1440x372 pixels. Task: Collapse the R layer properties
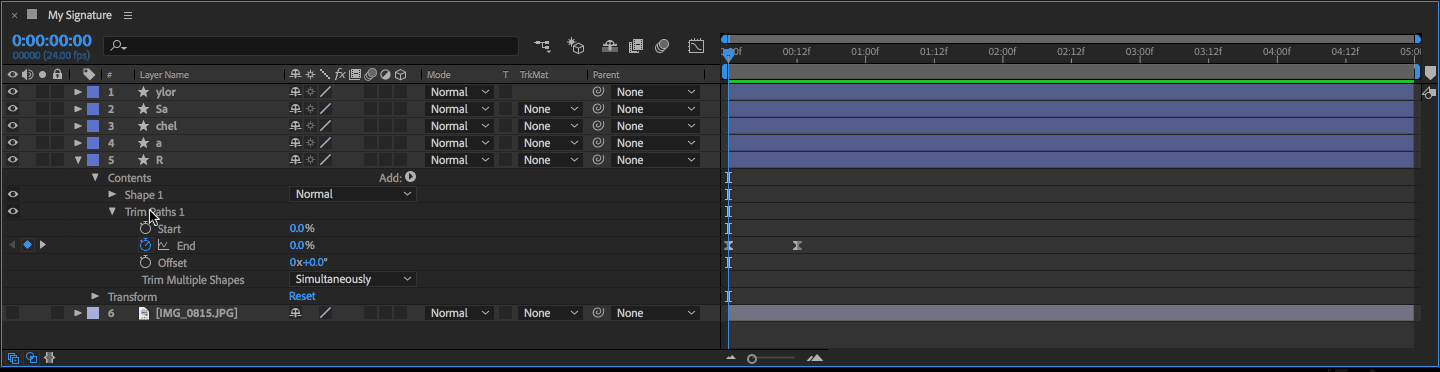(78, 160)
